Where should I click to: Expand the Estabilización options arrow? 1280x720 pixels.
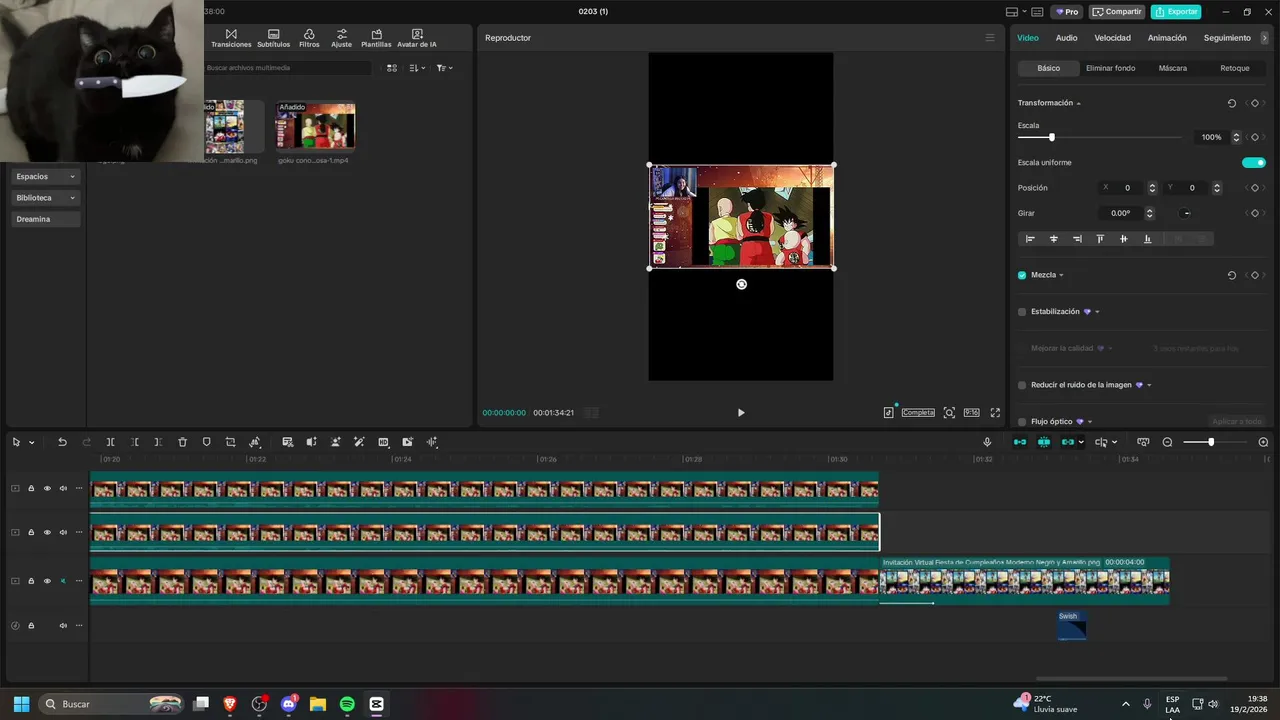pos(1097,312)
